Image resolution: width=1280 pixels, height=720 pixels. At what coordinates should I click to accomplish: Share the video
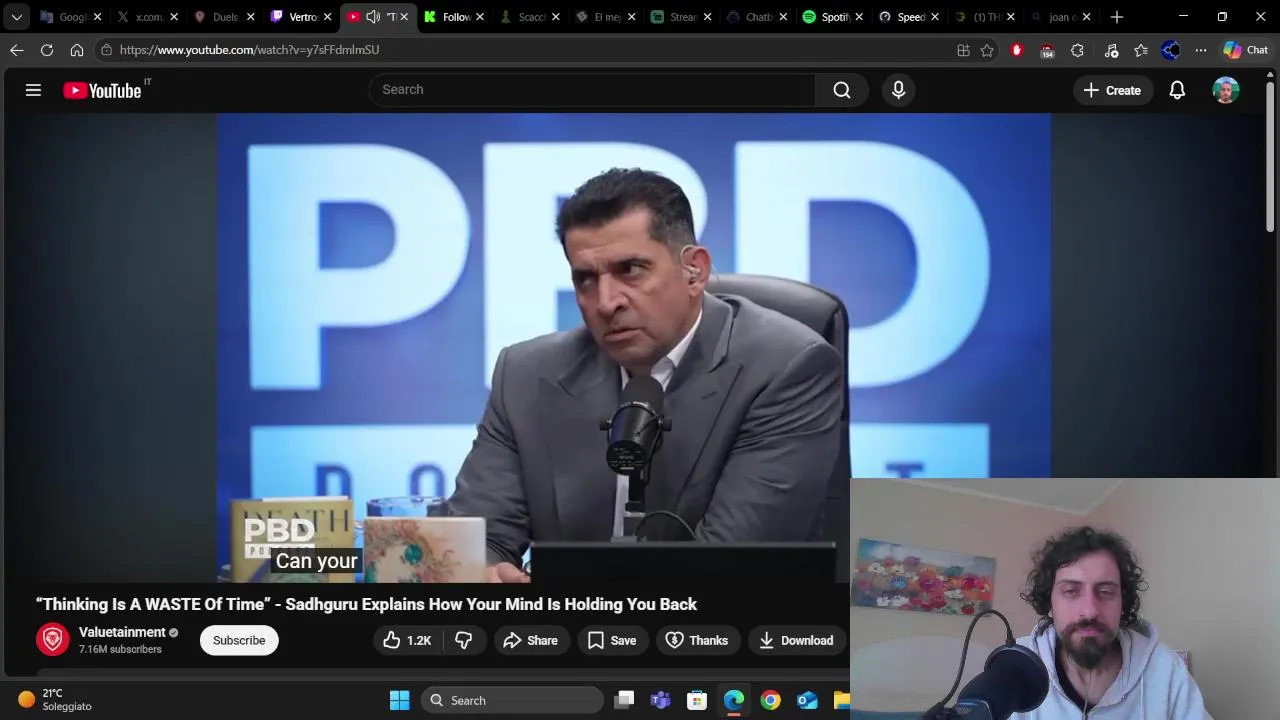click(x=530, y=640)
